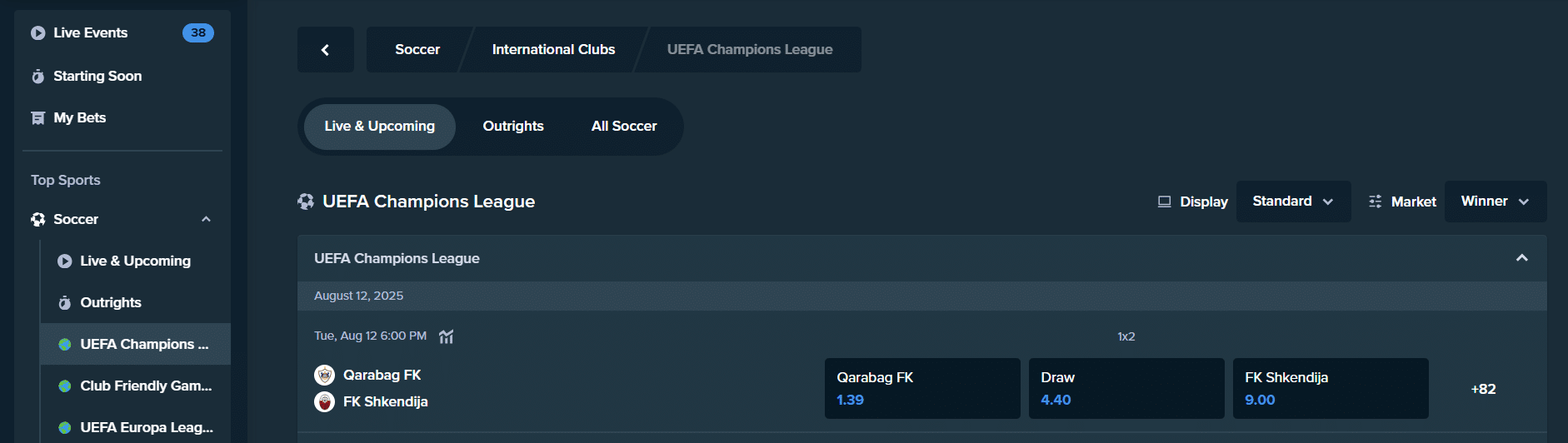Switch to the All Soccer tab
Viewport: 1568px width, 443px height.
pyautogui.click(x=623, y=127)
